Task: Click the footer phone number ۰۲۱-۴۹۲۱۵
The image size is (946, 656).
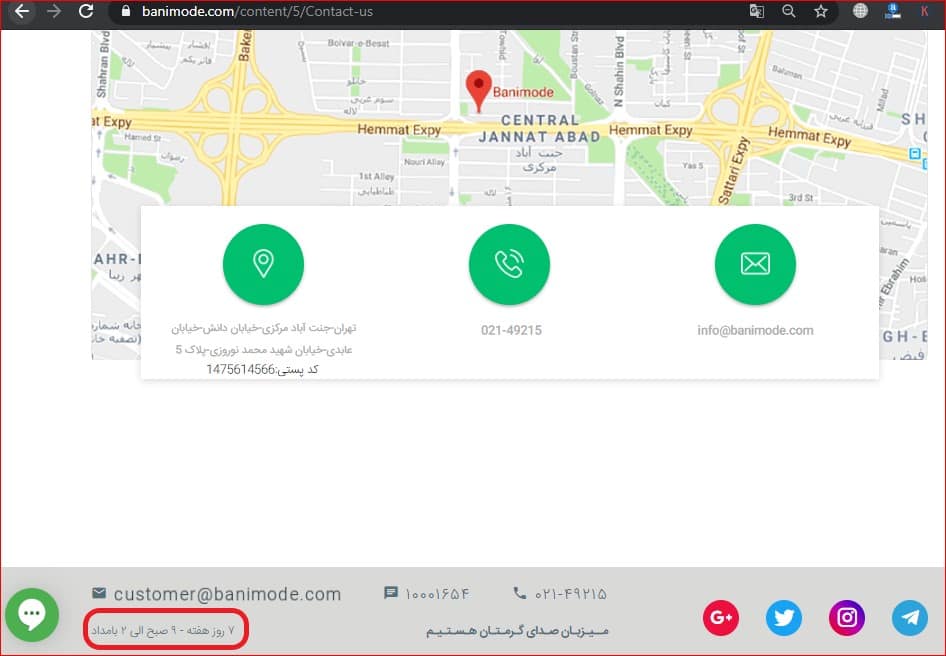Action: point(571,594)
